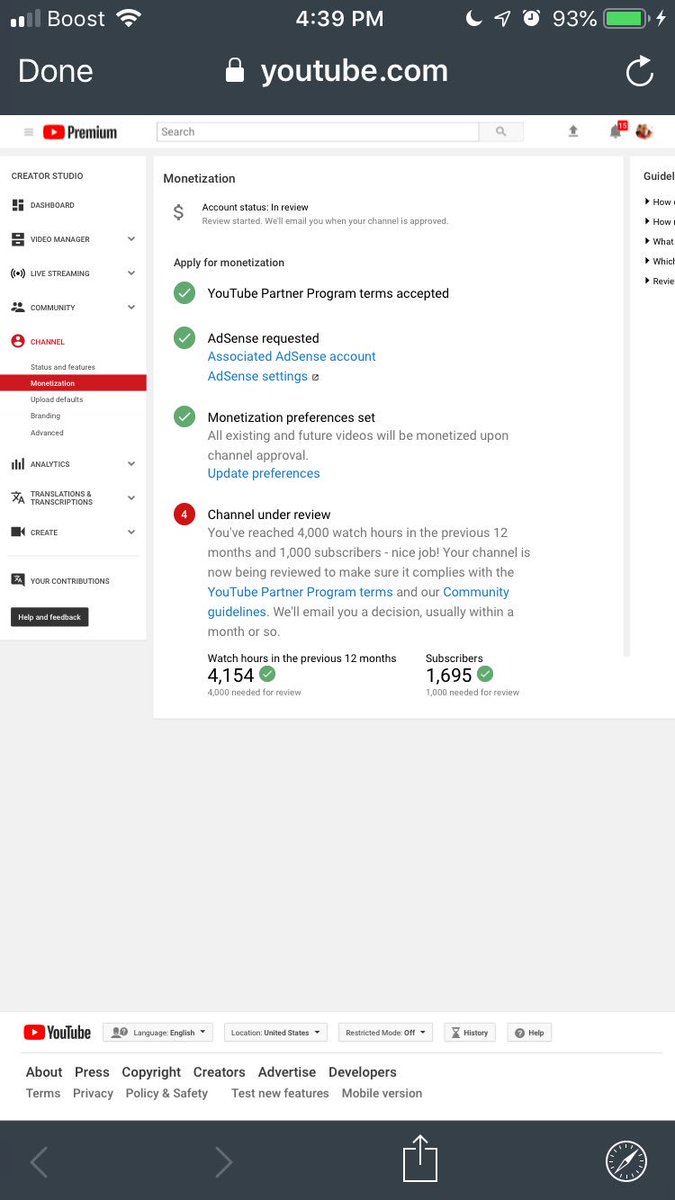Screen dimensions: 675x1200
Task: Expand the Translations & Transcriptions section
Action: [x=131, y=498]
